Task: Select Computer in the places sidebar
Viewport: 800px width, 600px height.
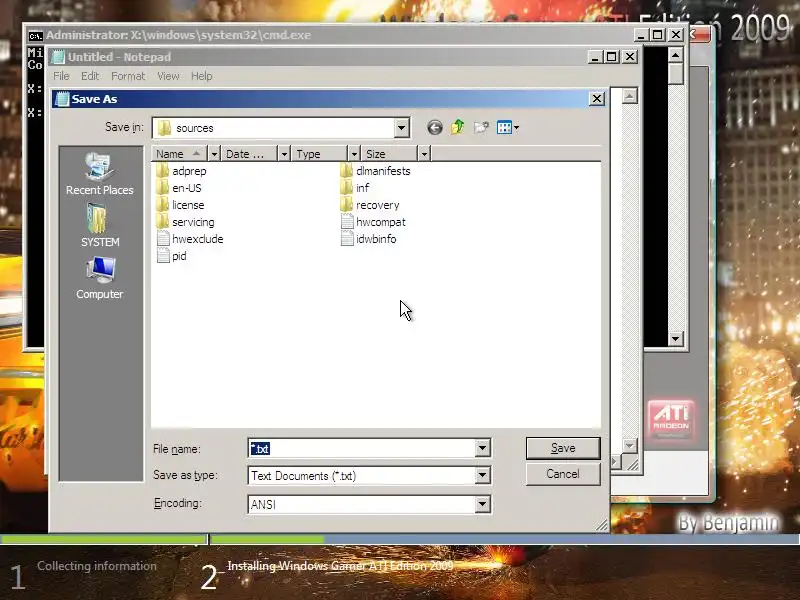Action: click(99, 277)
